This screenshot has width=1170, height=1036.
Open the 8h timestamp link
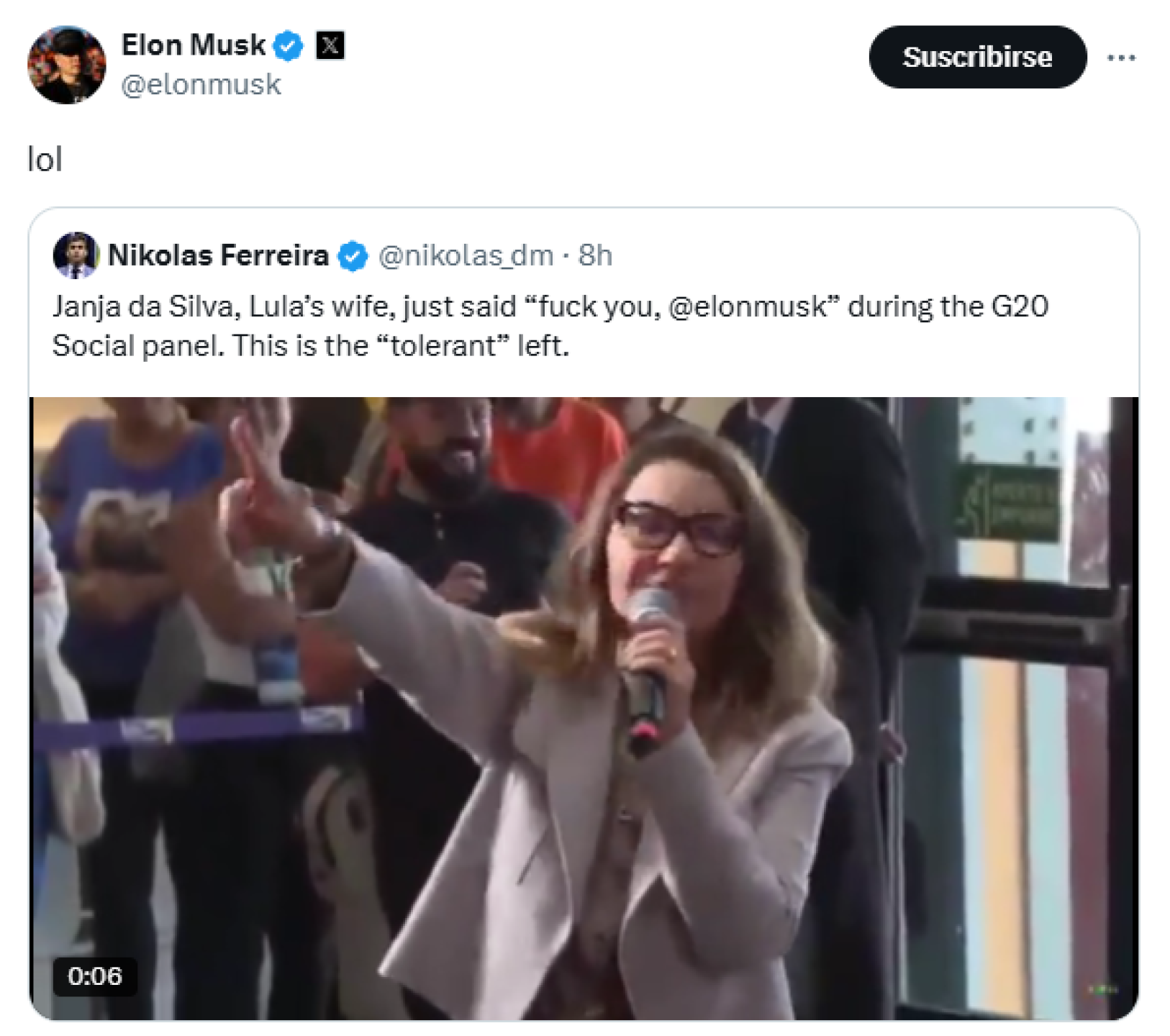pyautogui.click(x=595, y=255)
